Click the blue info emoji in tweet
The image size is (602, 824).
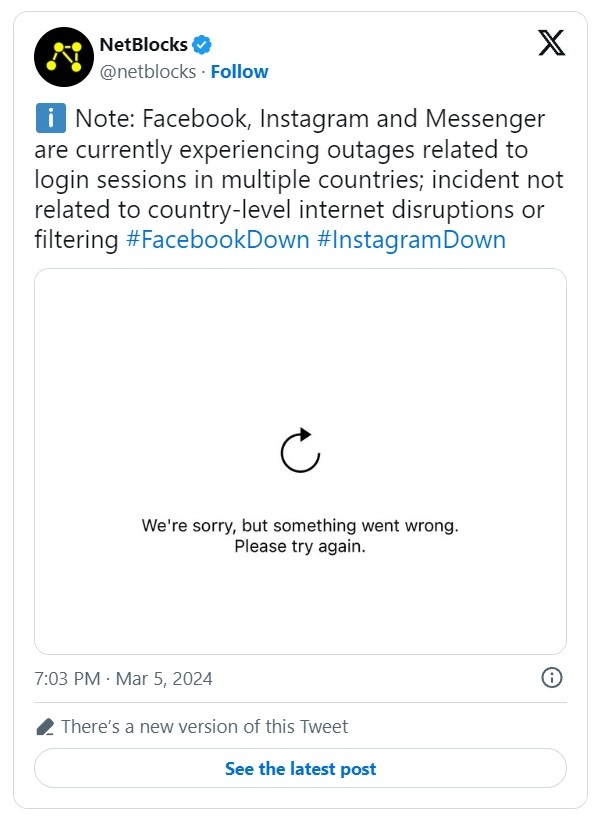pyautogui.click(x=49, y=120)
